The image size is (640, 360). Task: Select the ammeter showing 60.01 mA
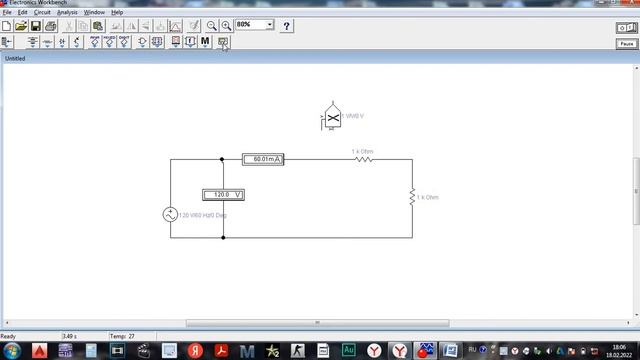[x=263, y=159]
